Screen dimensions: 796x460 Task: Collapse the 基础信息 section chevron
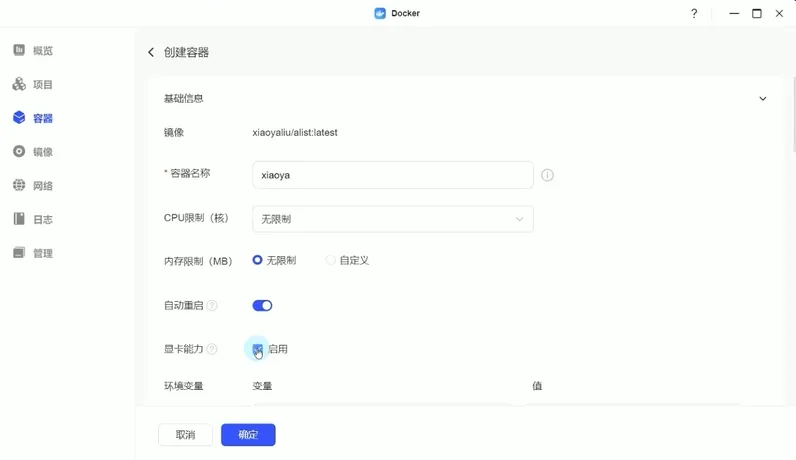click(x=763, y=99)
